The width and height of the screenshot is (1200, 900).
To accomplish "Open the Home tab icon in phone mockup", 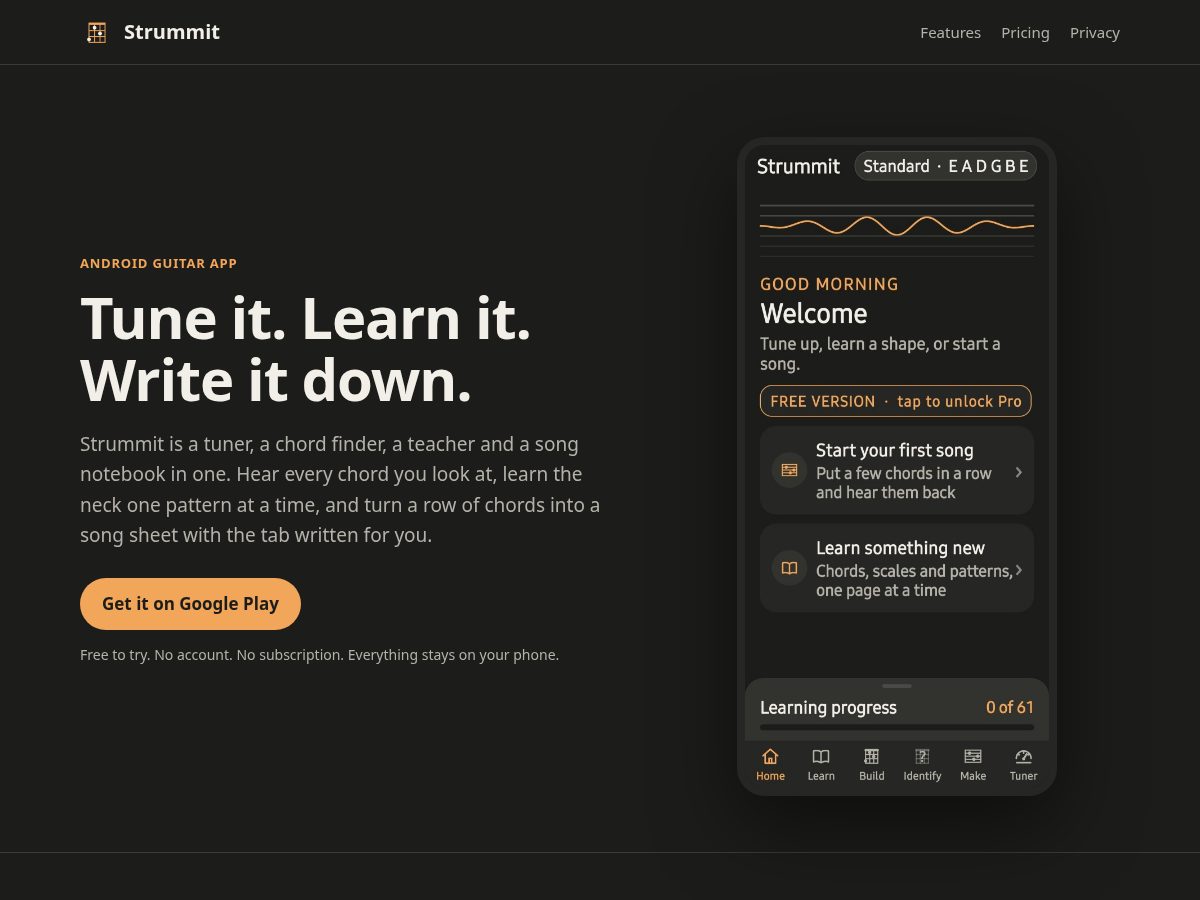I will click(x=770, y=757).
